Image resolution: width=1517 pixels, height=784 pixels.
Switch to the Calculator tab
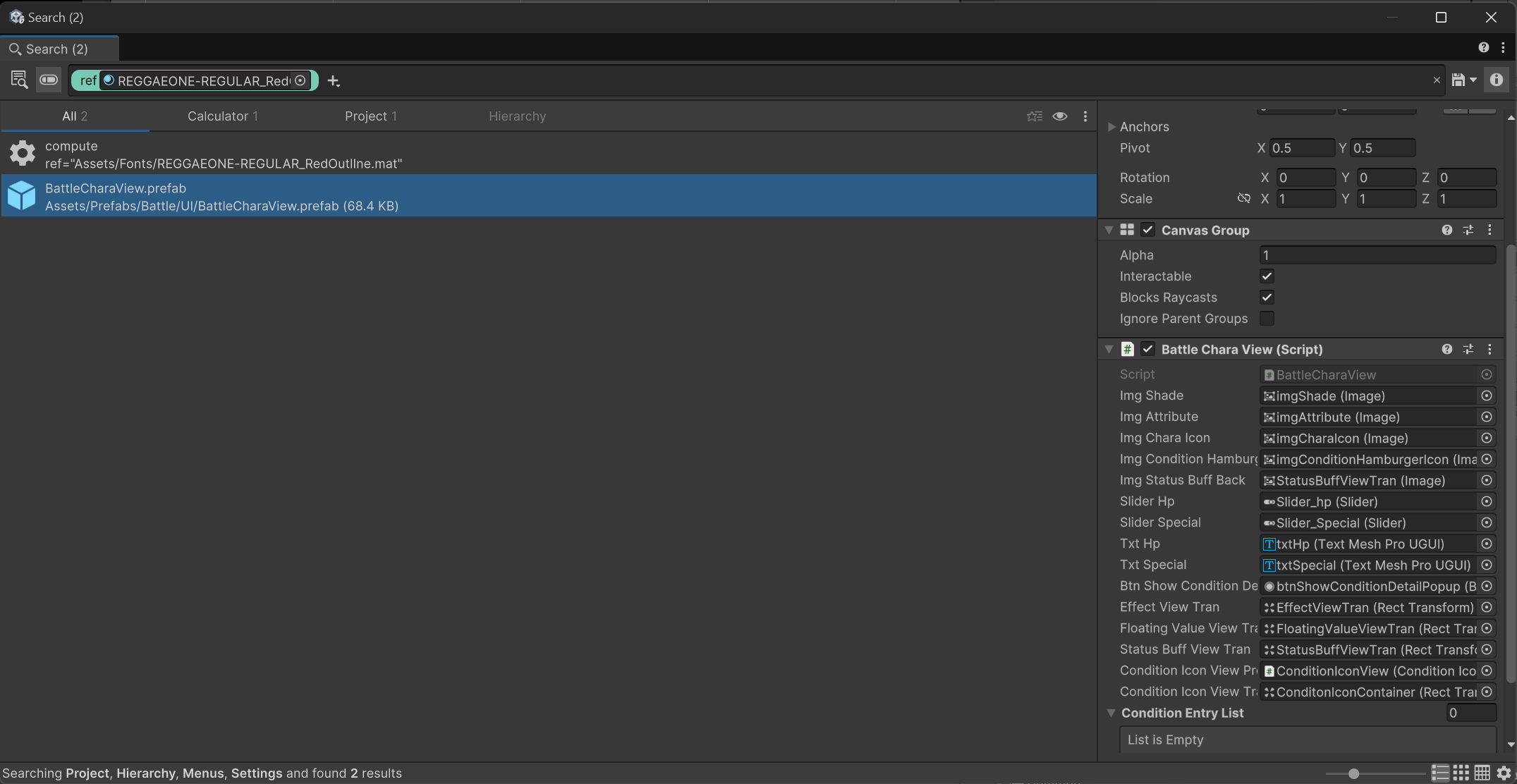click(x=222, y=116)
